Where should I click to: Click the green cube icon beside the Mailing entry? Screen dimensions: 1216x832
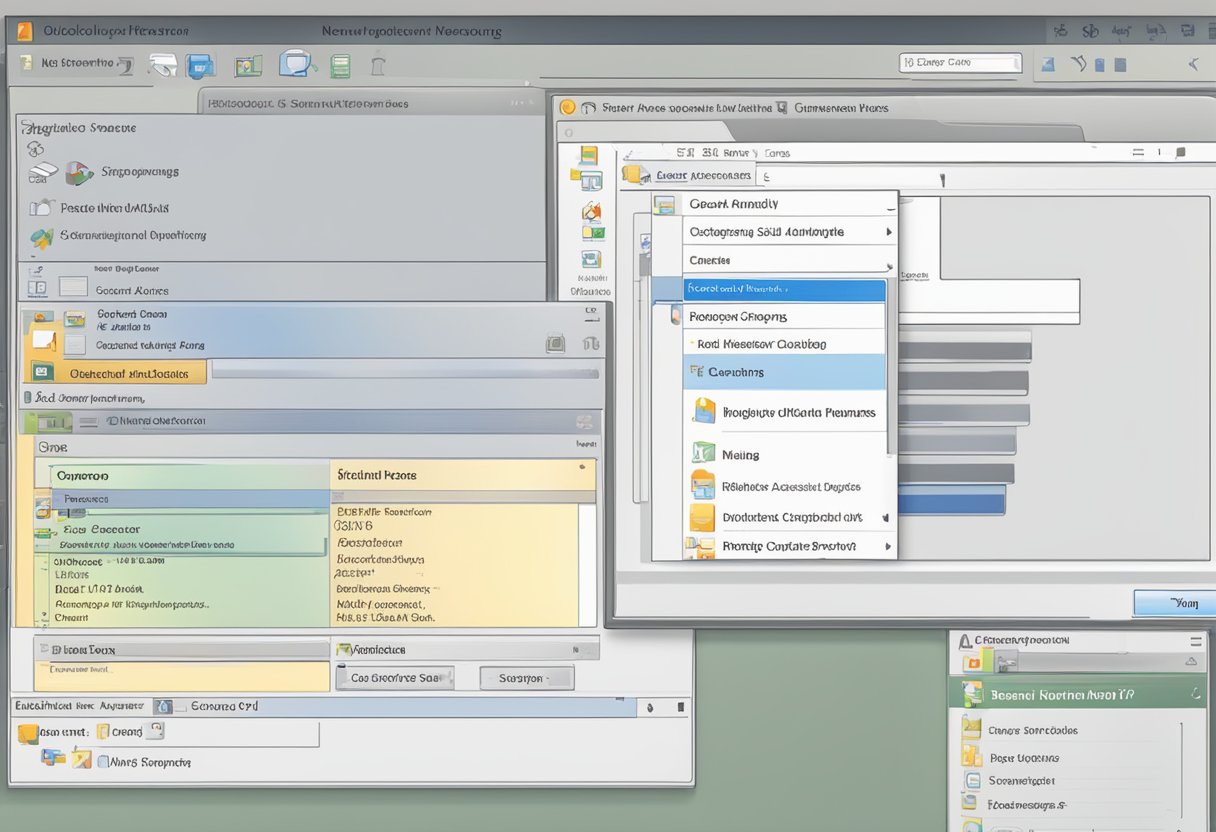(x=701, y=454)
